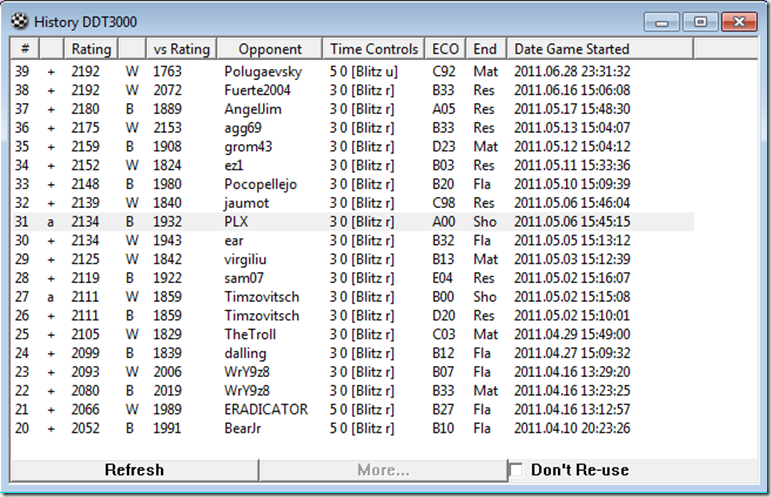Maximize the History DDT3000 window

pyautogui.click(x=700, y=22)
